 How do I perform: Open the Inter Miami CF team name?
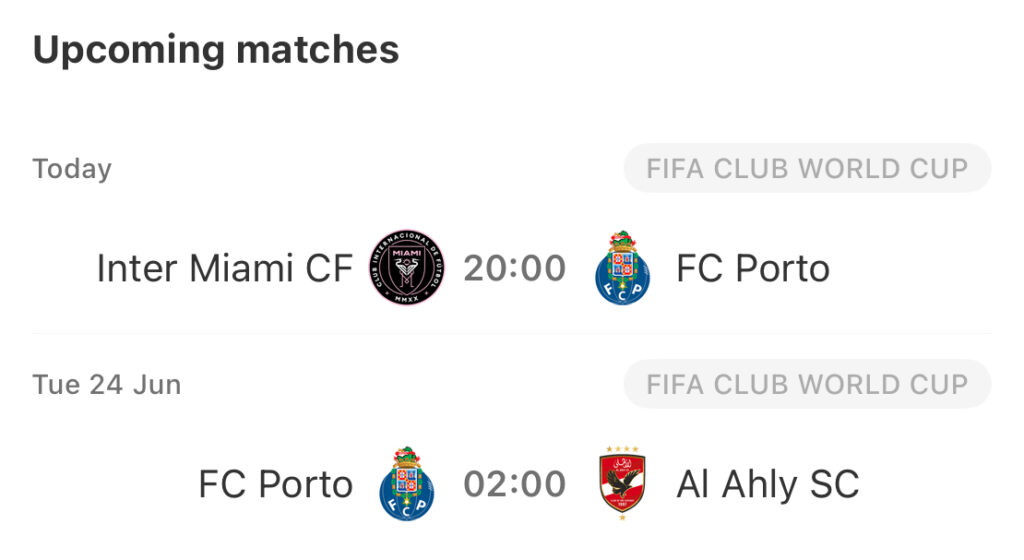(225, 268)
